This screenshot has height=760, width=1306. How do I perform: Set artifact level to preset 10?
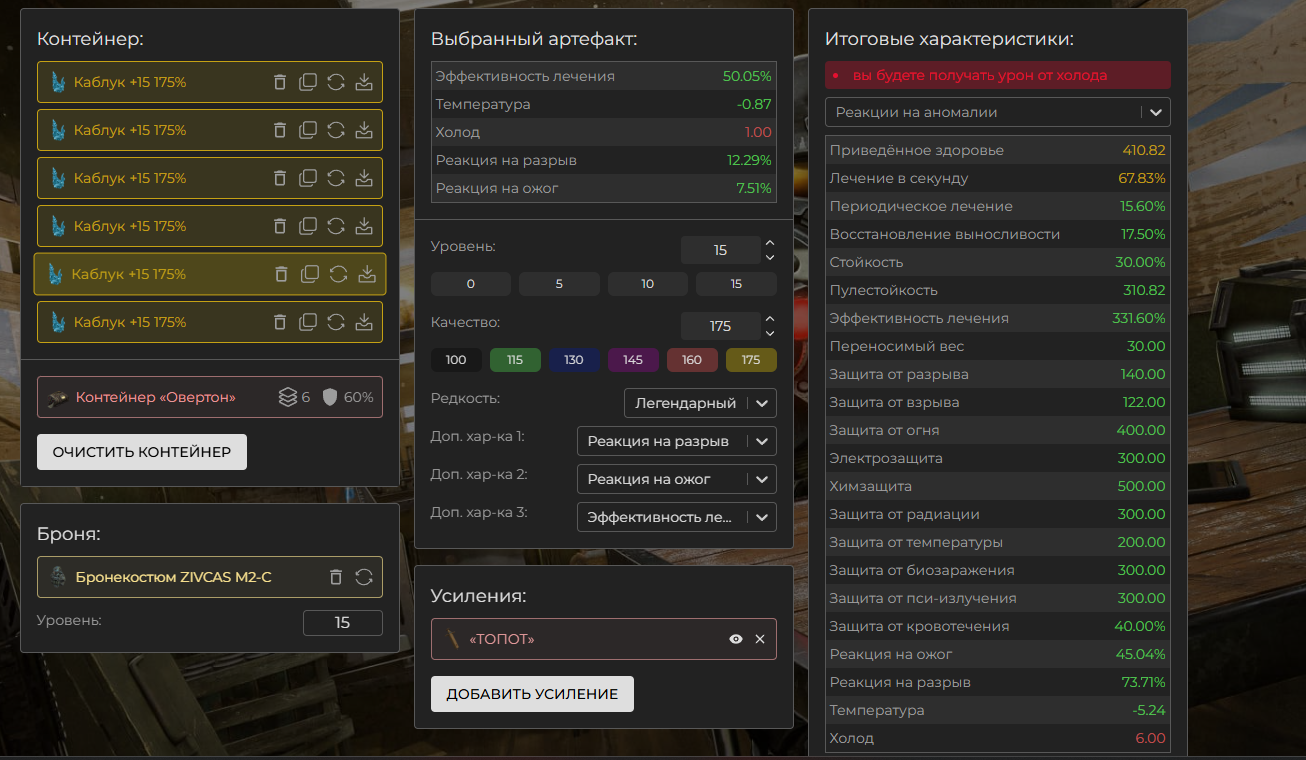pyautogui.click(x=647, y=284)
